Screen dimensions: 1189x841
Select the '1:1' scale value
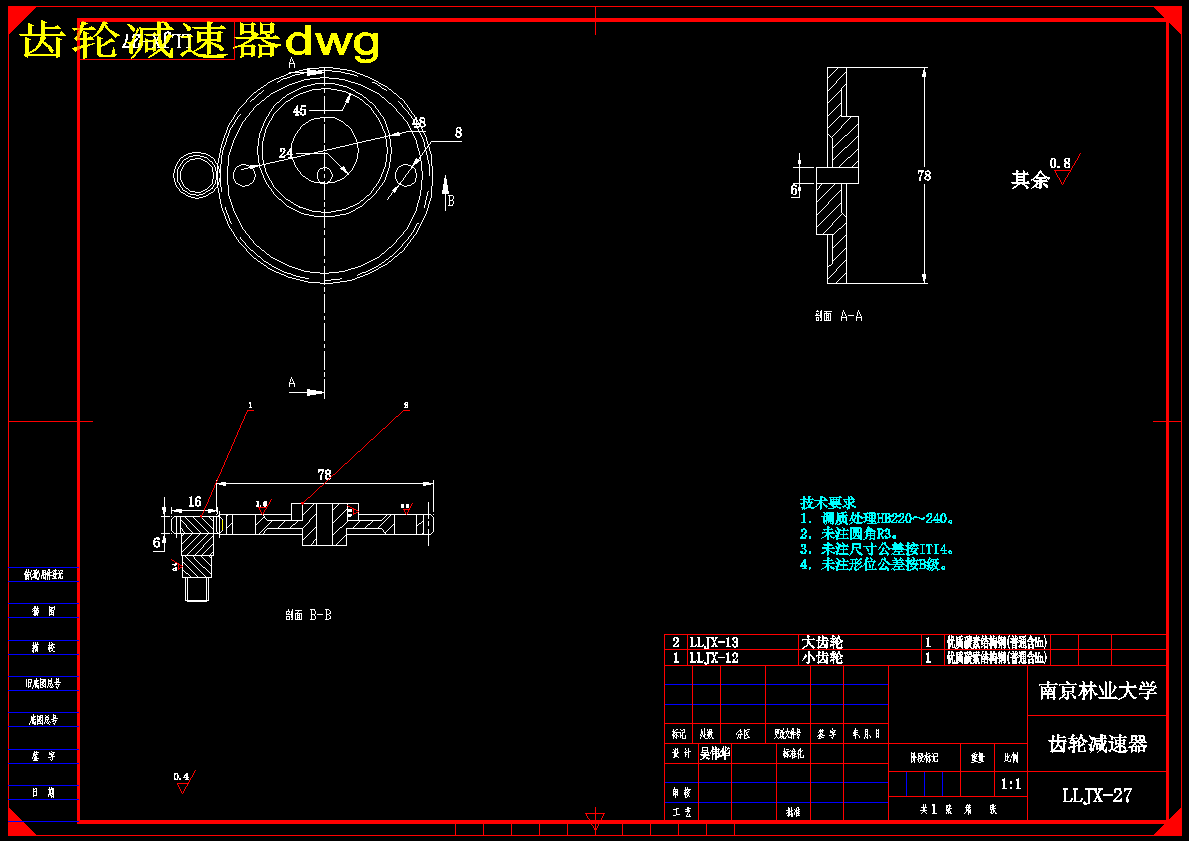(1011, 784)
